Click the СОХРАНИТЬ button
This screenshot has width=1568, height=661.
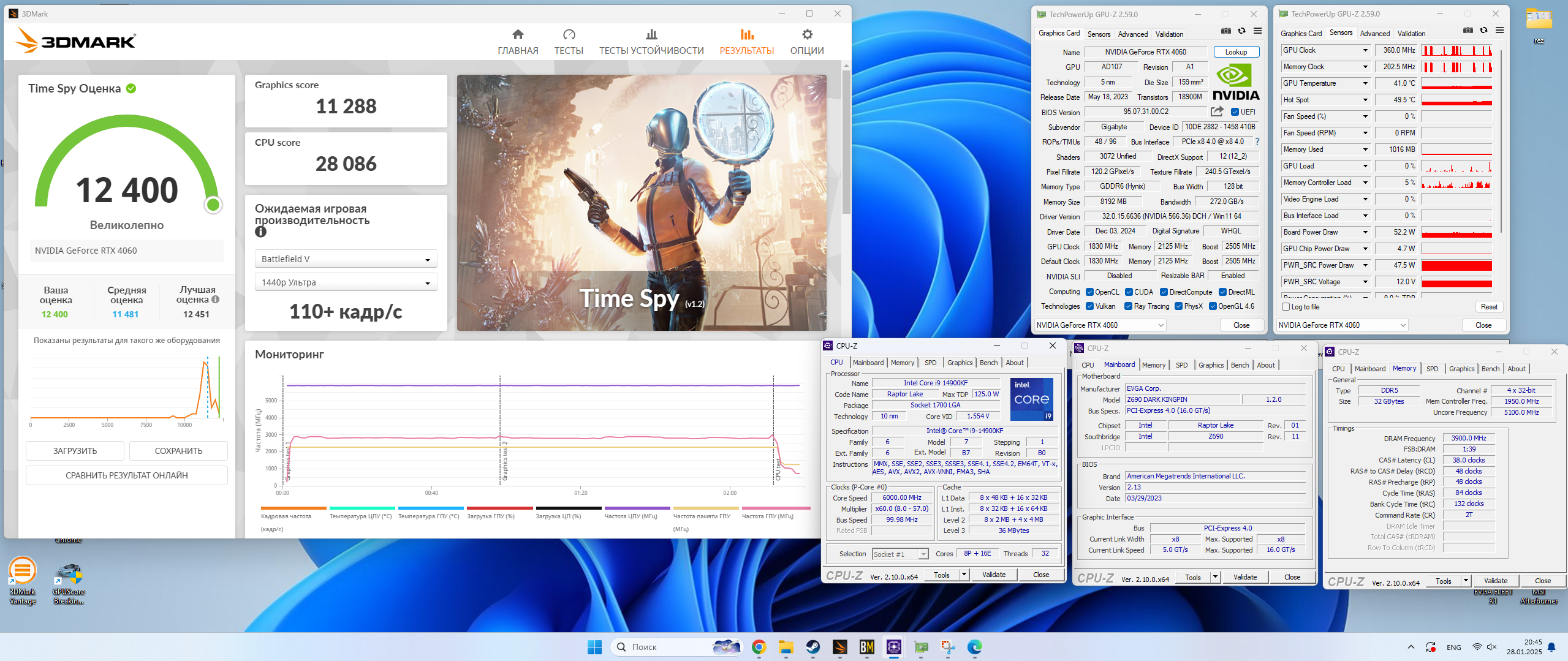[x=178, y=451]
